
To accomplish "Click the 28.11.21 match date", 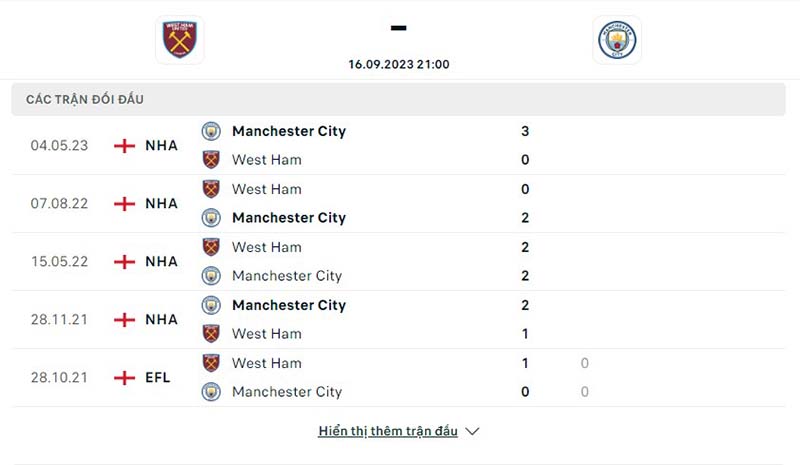I will 59,320.
